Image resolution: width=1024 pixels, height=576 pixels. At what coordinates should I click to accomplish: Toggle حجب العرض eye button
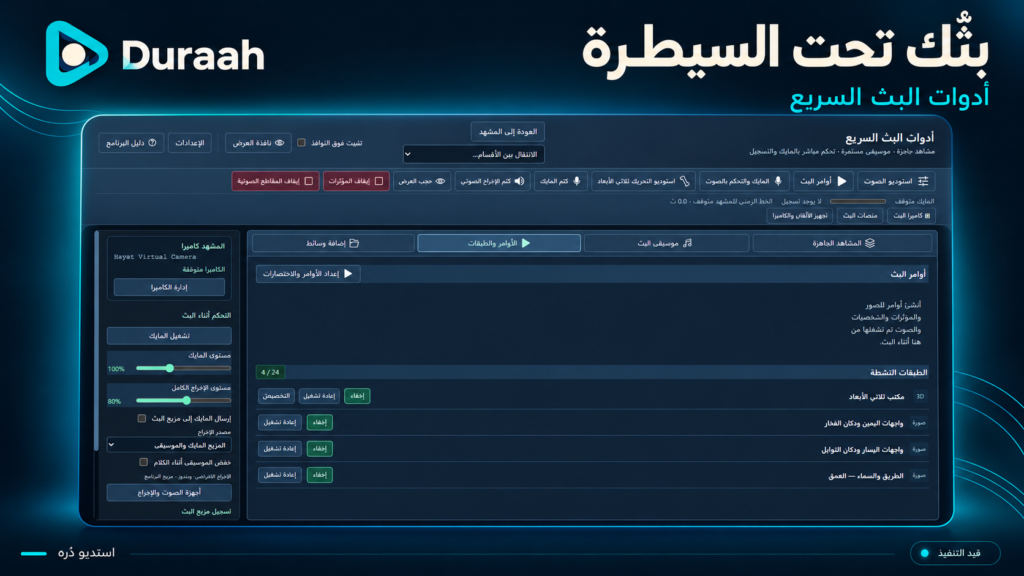[x=422, y=181]
